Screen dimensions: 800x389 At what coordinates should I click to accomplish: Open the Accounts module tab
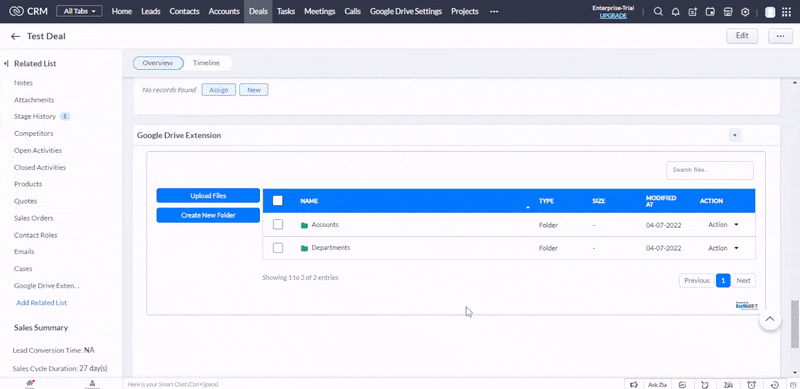224,11
